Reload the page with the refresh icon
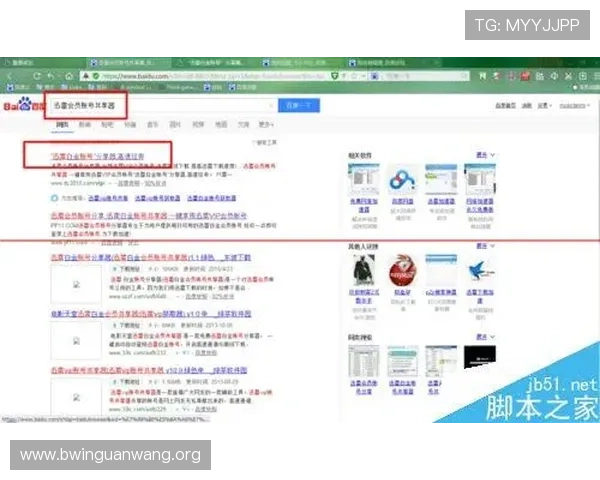The height and width of the screenshot is (480, 600). [x=37, y=76]
